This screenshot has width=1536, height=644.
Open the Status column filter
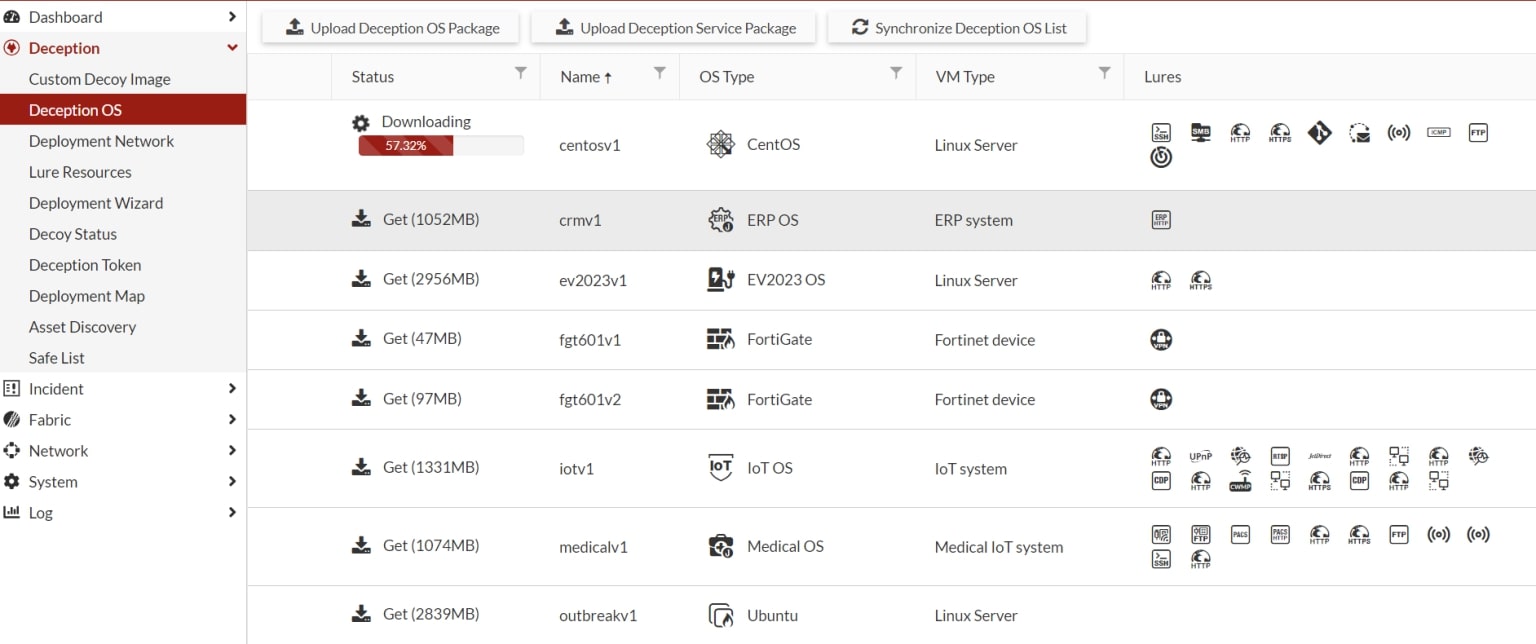click(520, 73)
